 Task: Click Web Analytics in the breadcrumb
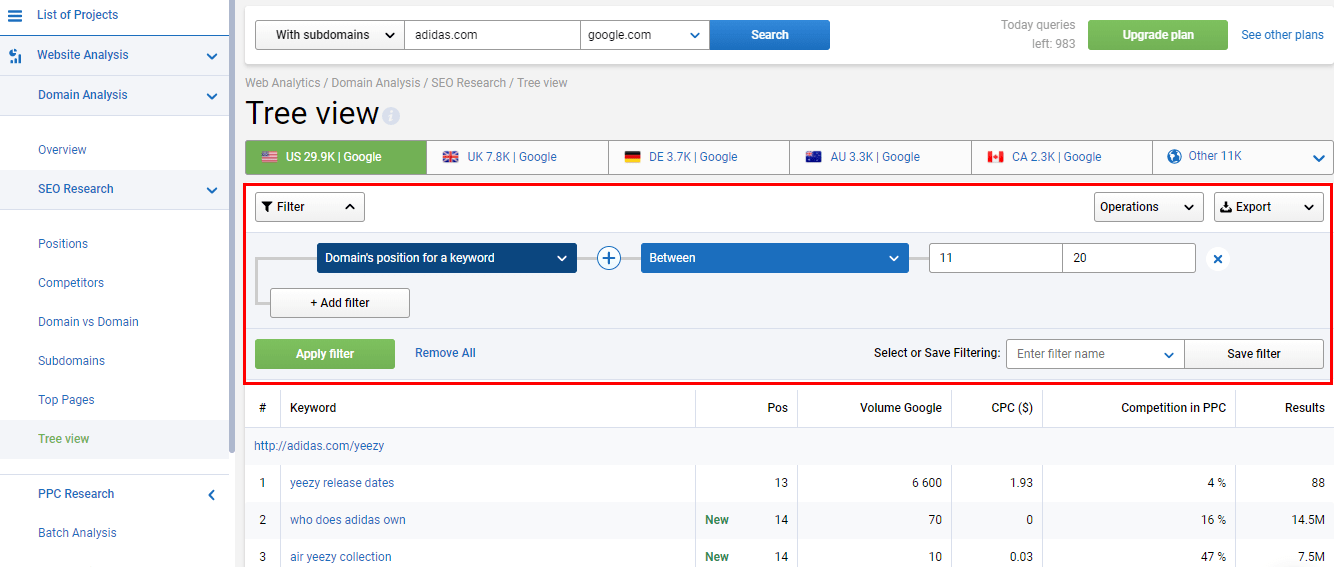[x=283, y=83]
